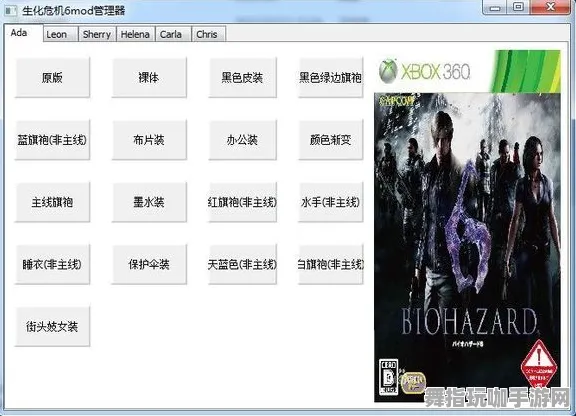
Task: Select the 黑色绿边旗袍 button
Action: pyautogui.click(x=330, y=77)
